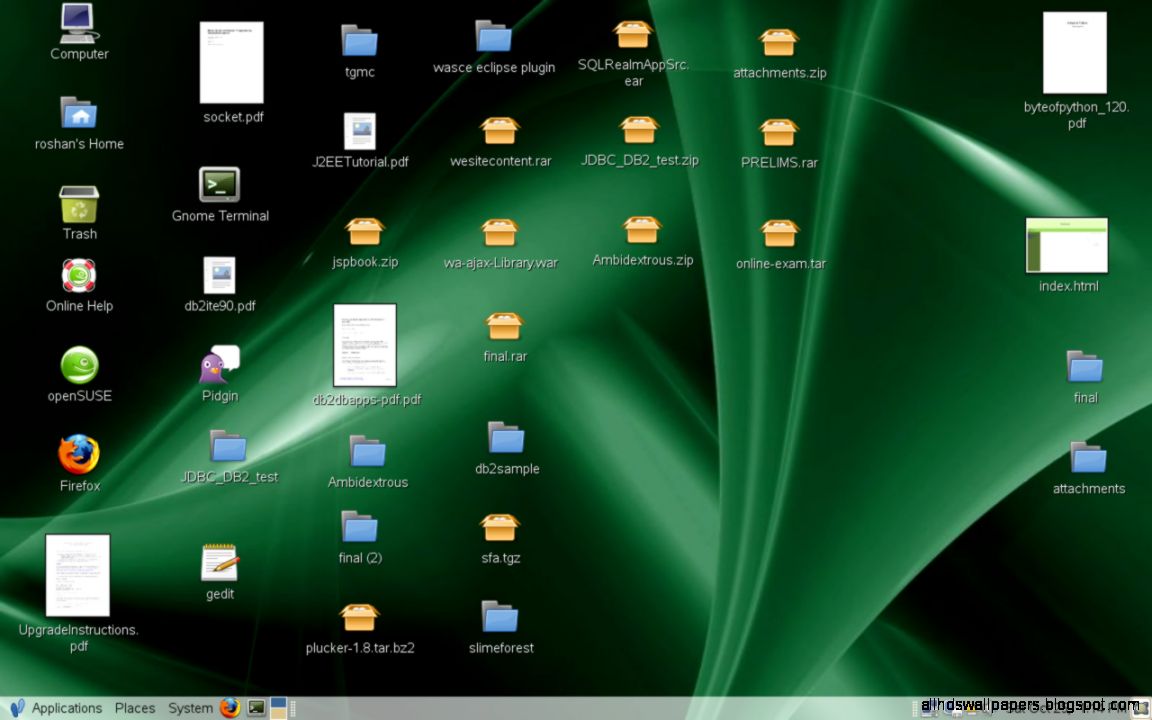
Task: Start Firefox from the desktop
Action: [79, 455]
